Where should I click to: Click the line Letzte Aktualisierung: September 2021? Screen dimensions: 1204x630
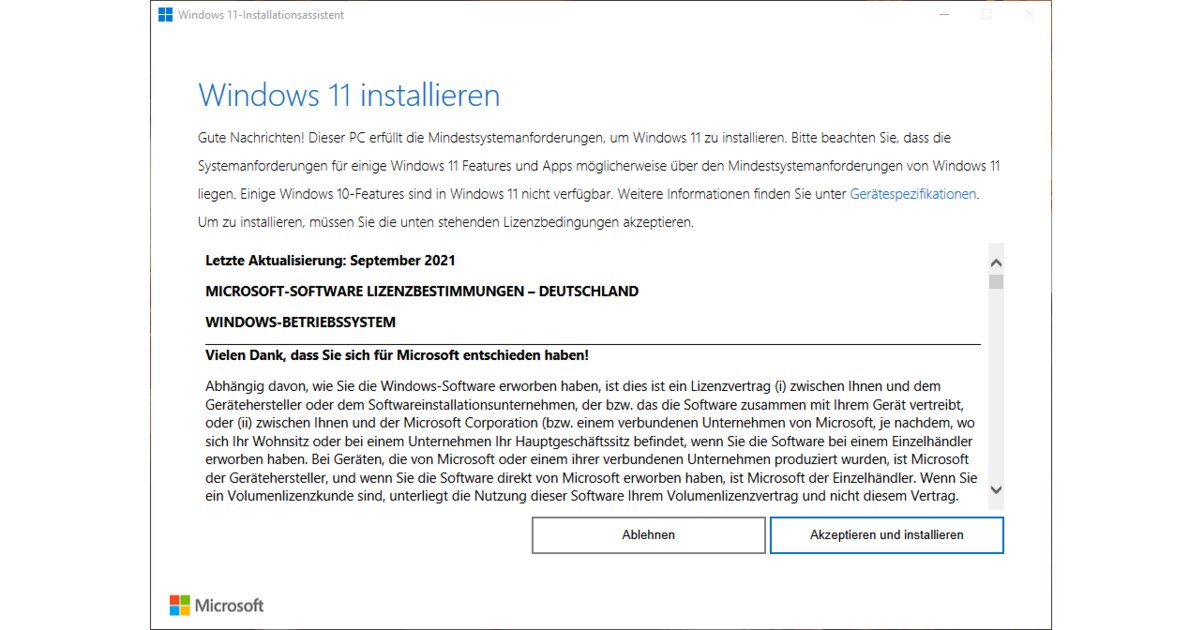(x=330, y=261)
